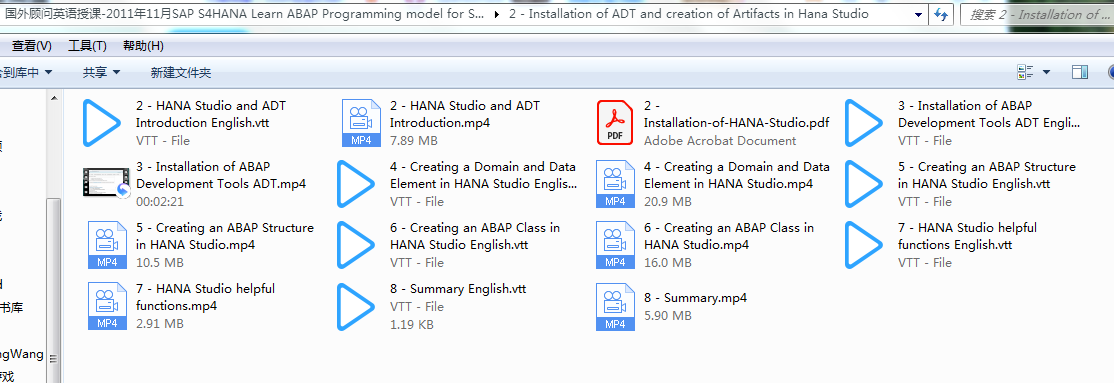Viewport: 1114px width, 383px height.
Task: Select the '8 - Summary English.vtt' file icon
Action: (x=355, y=306)
